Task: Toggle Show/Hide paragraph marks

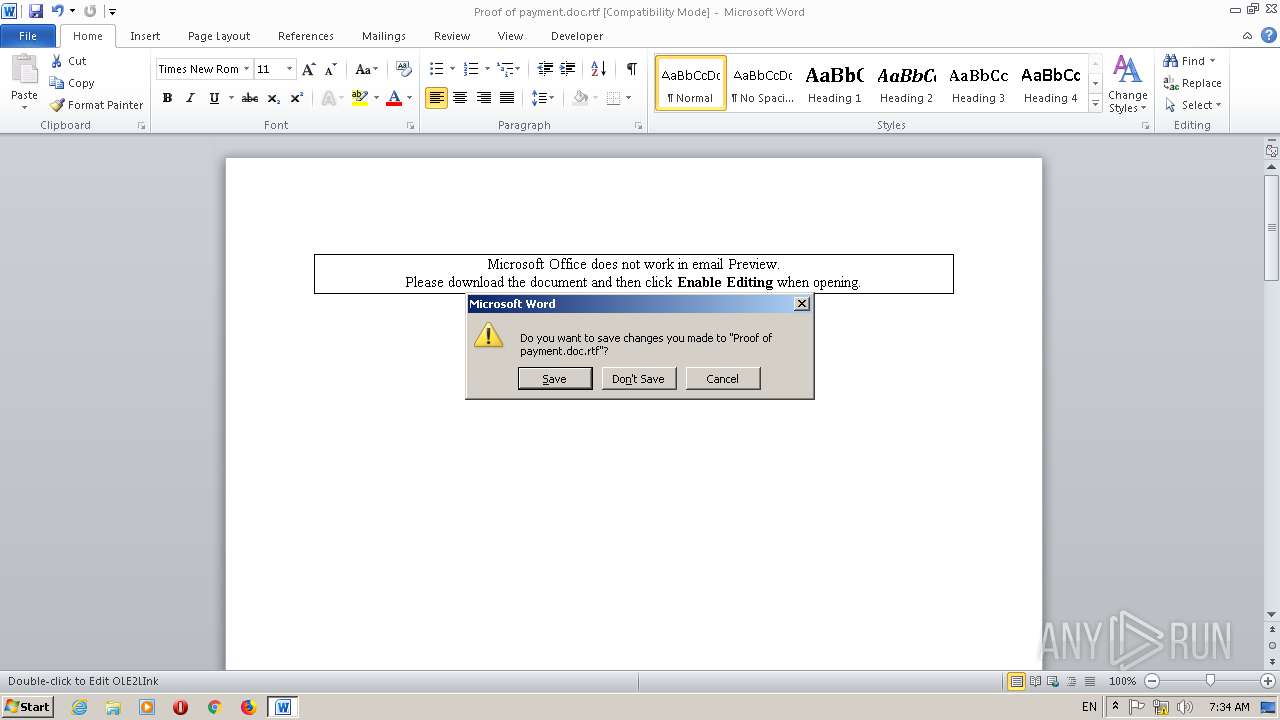Action: 631,69
